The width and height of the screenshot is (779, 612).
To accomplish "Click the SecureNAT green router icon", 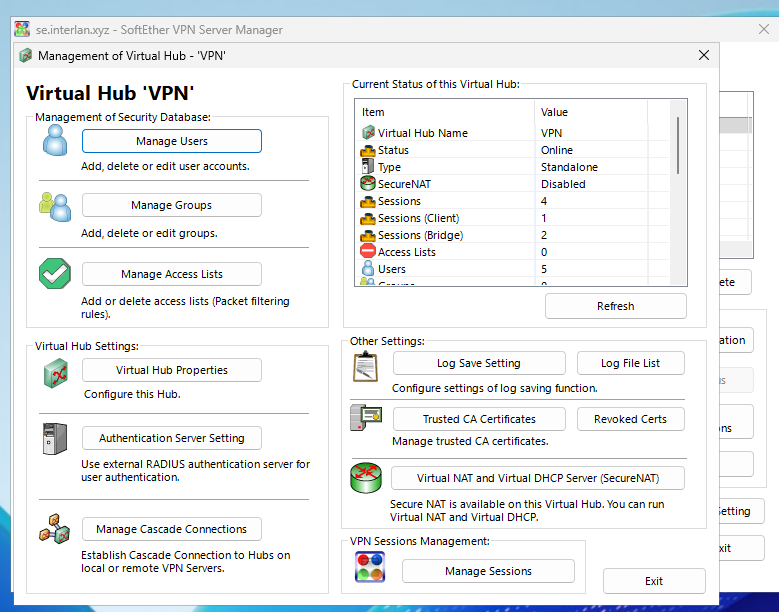I will click(365, 477).
